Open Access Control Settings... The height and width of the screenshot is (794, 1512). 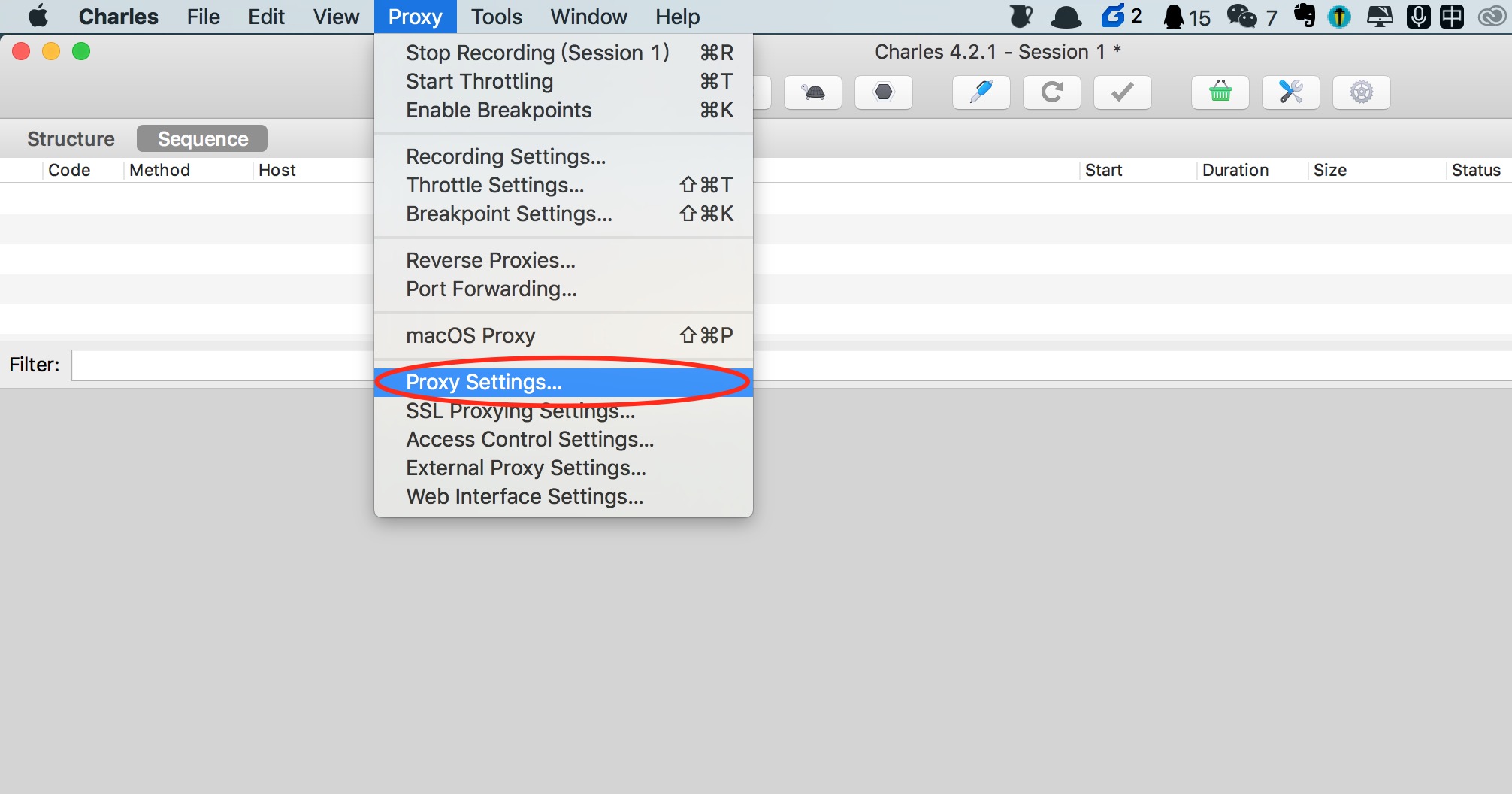[564, 439]
